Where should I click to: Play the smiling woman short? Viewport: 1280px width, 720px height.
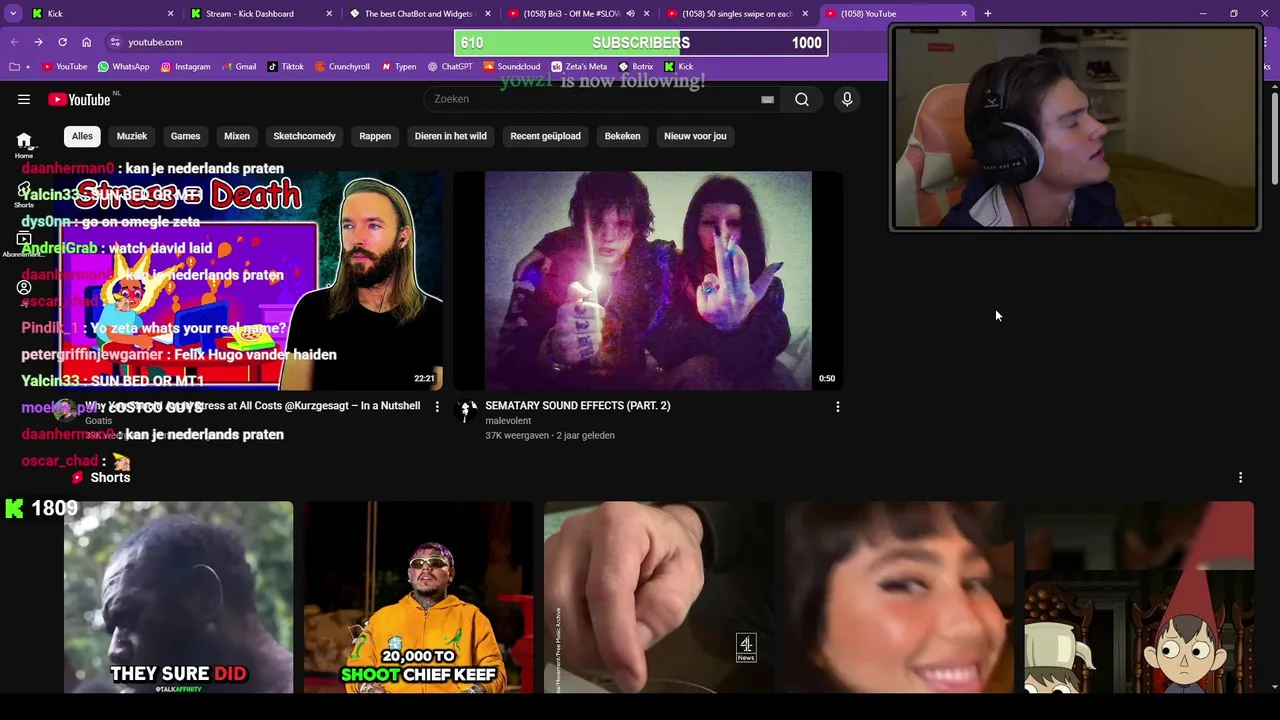[898, 597]
